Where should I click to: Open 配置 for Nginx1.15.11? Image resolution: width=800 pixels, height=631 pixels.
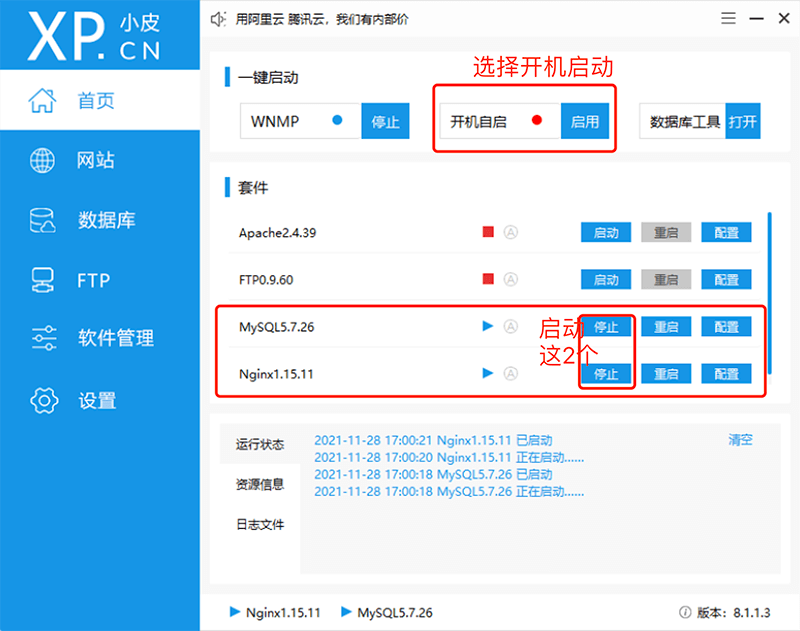tap(727, 373)
